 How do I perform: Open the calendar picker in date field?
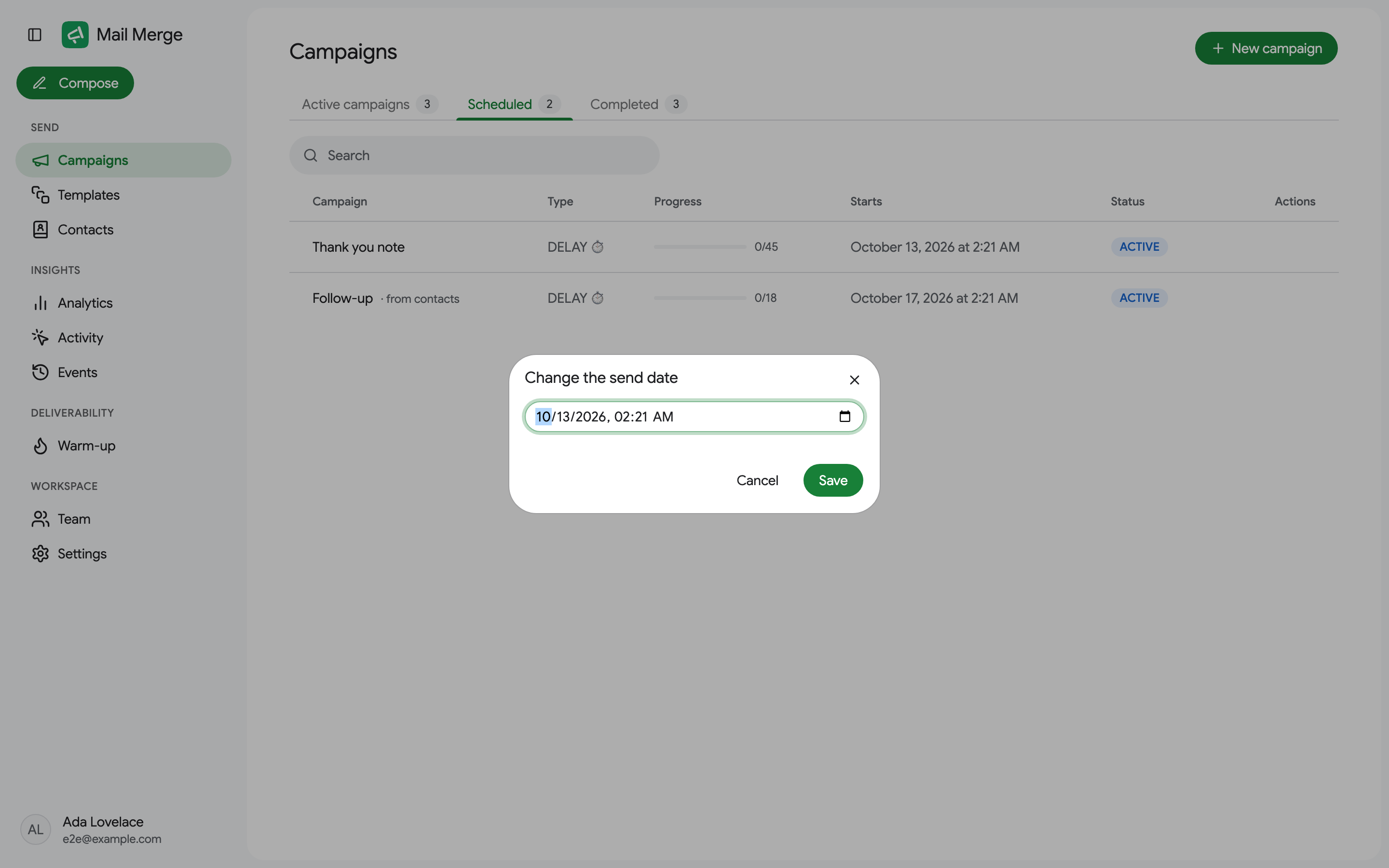click(x=844, y=417)
